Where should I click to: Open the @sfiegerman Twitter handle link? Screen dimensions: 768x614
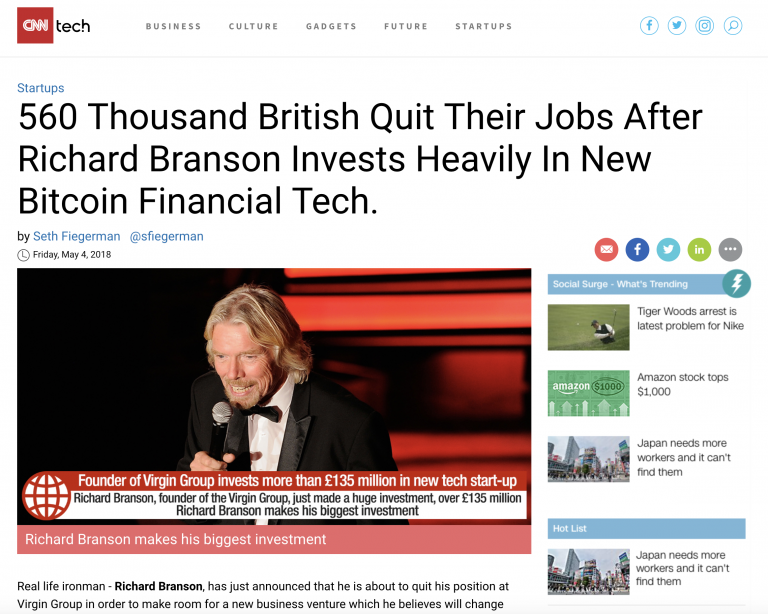[167, 236]
